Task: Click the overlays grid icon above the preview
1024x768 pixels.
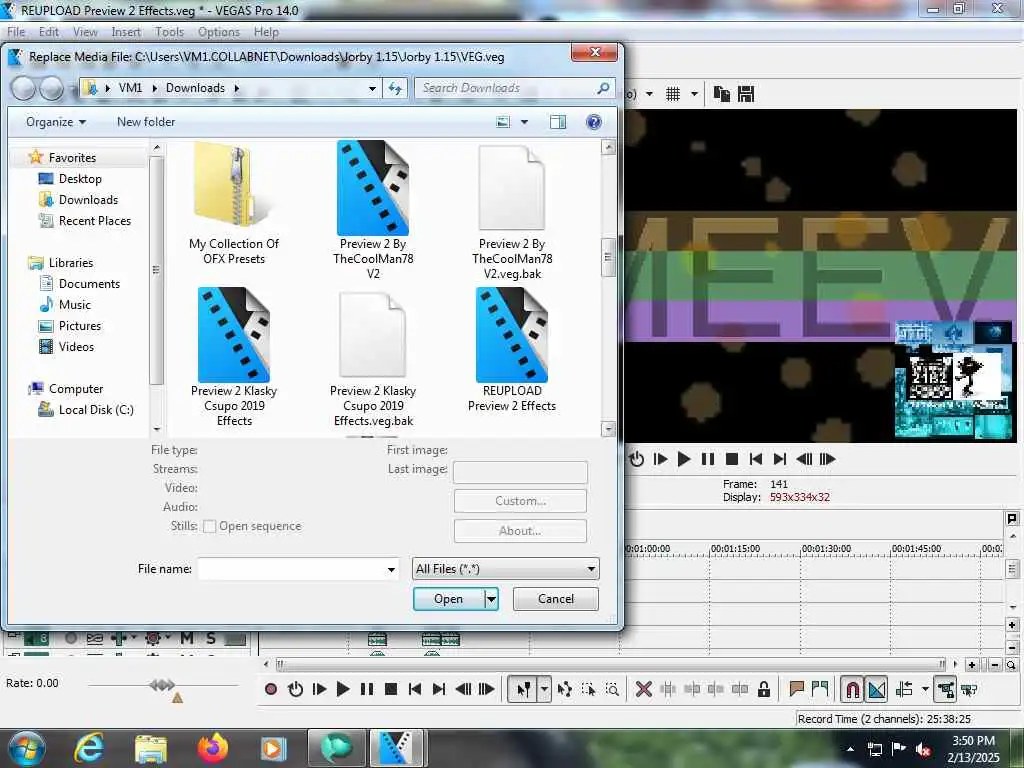Action: click(673, 94)
